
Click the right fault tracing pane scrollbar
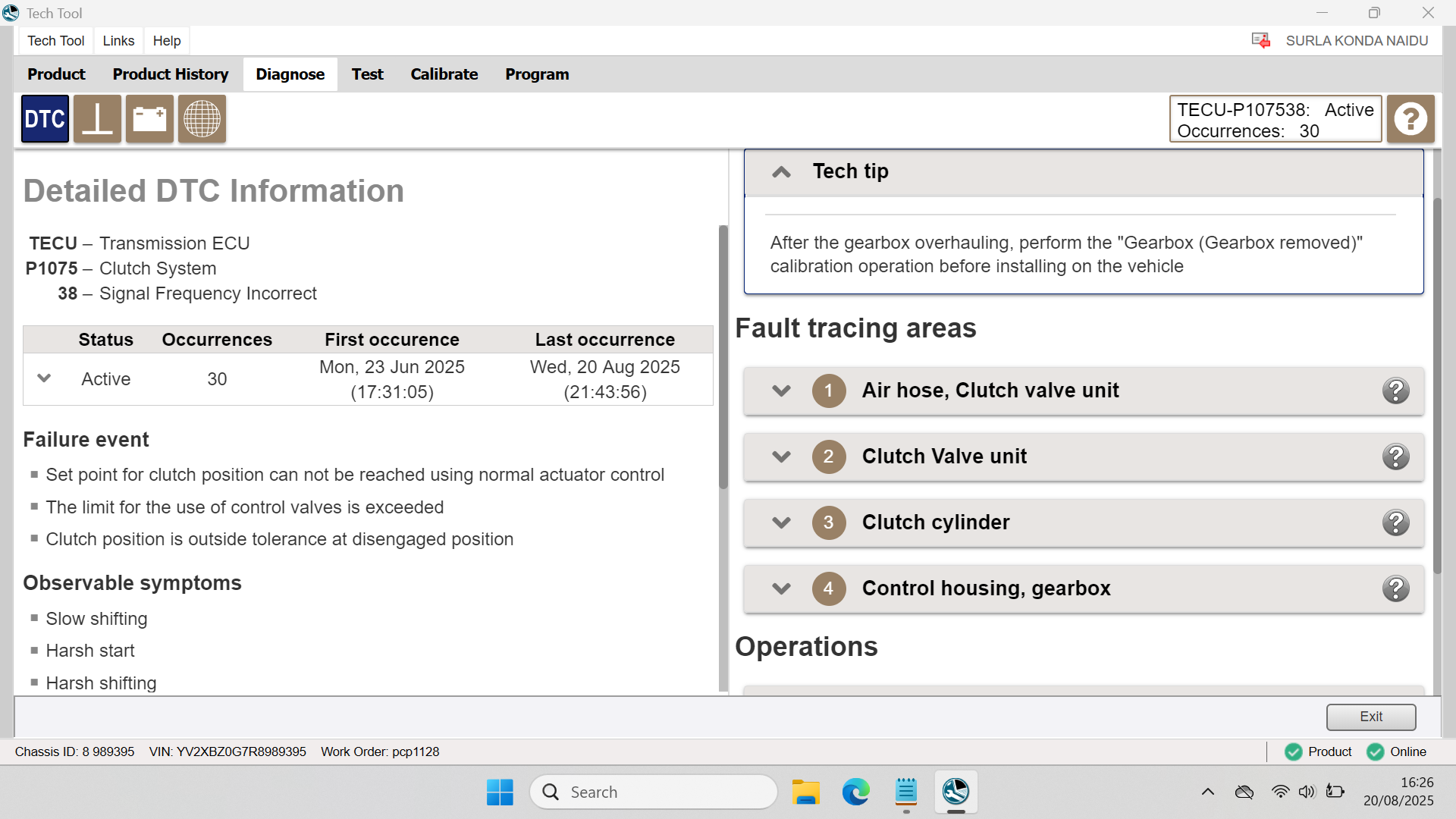1438,385
